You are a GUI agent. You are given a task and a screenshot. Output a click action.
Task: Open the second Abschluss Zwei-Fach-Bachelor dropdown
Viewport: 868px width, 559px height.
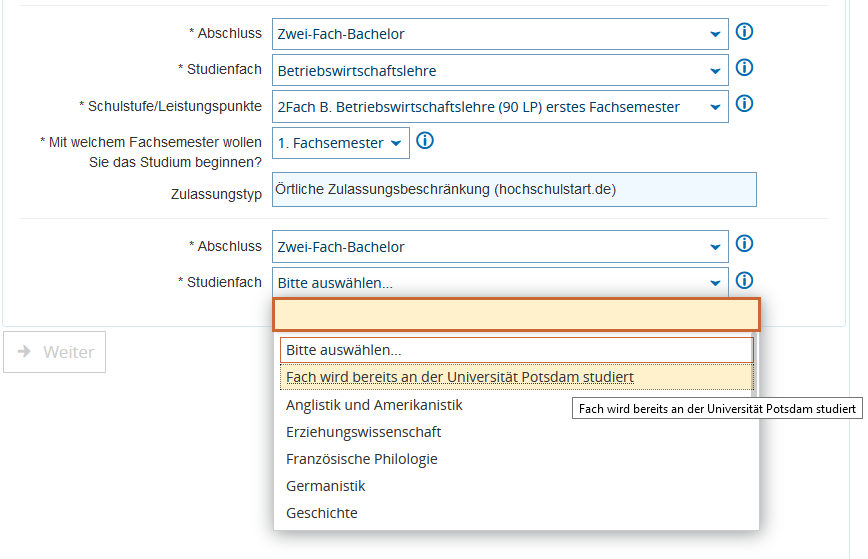tap(500, 247)
